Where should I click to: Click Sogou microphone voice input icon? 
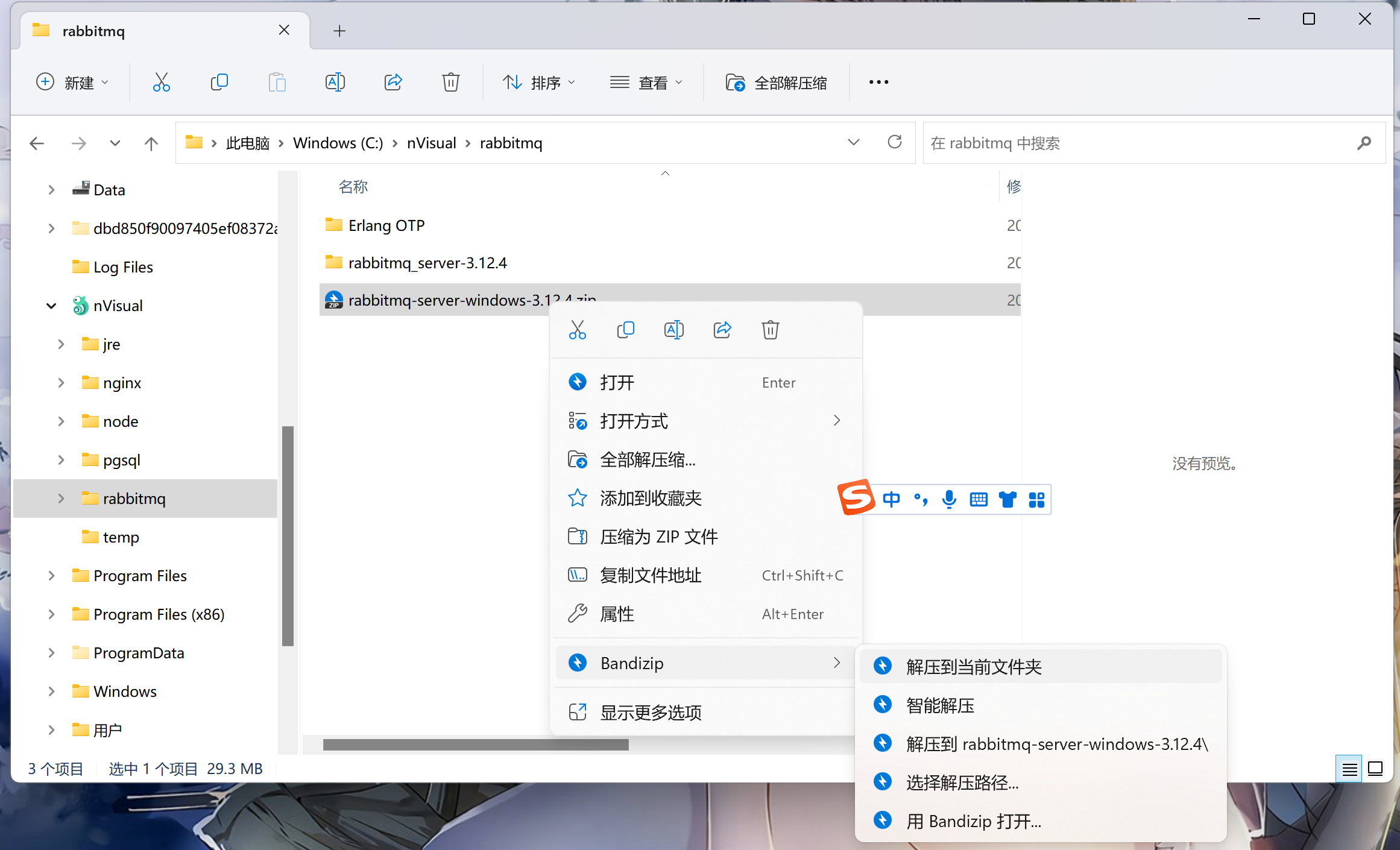(949, 499)
